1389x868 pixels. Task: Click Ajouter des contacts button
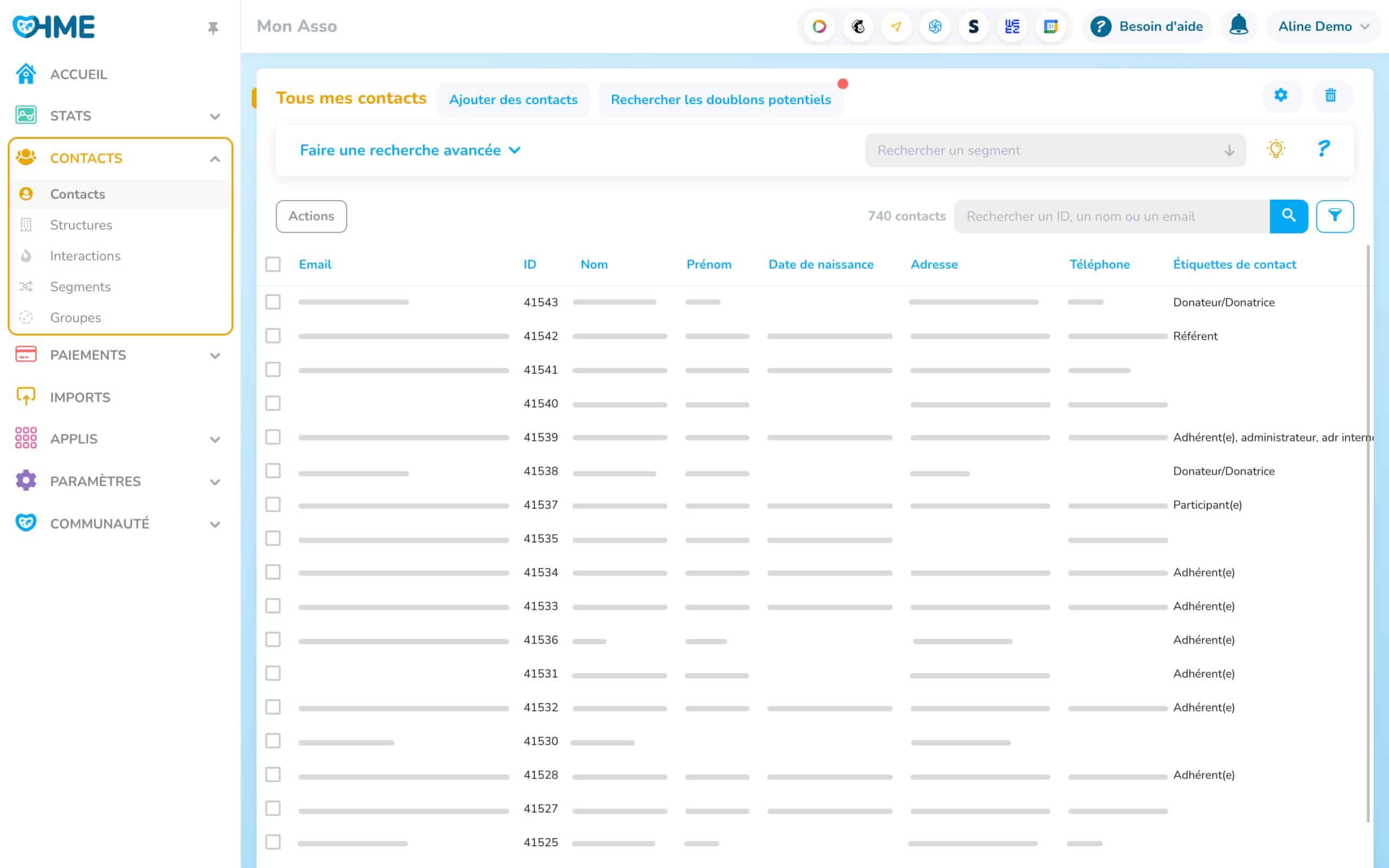513,100
